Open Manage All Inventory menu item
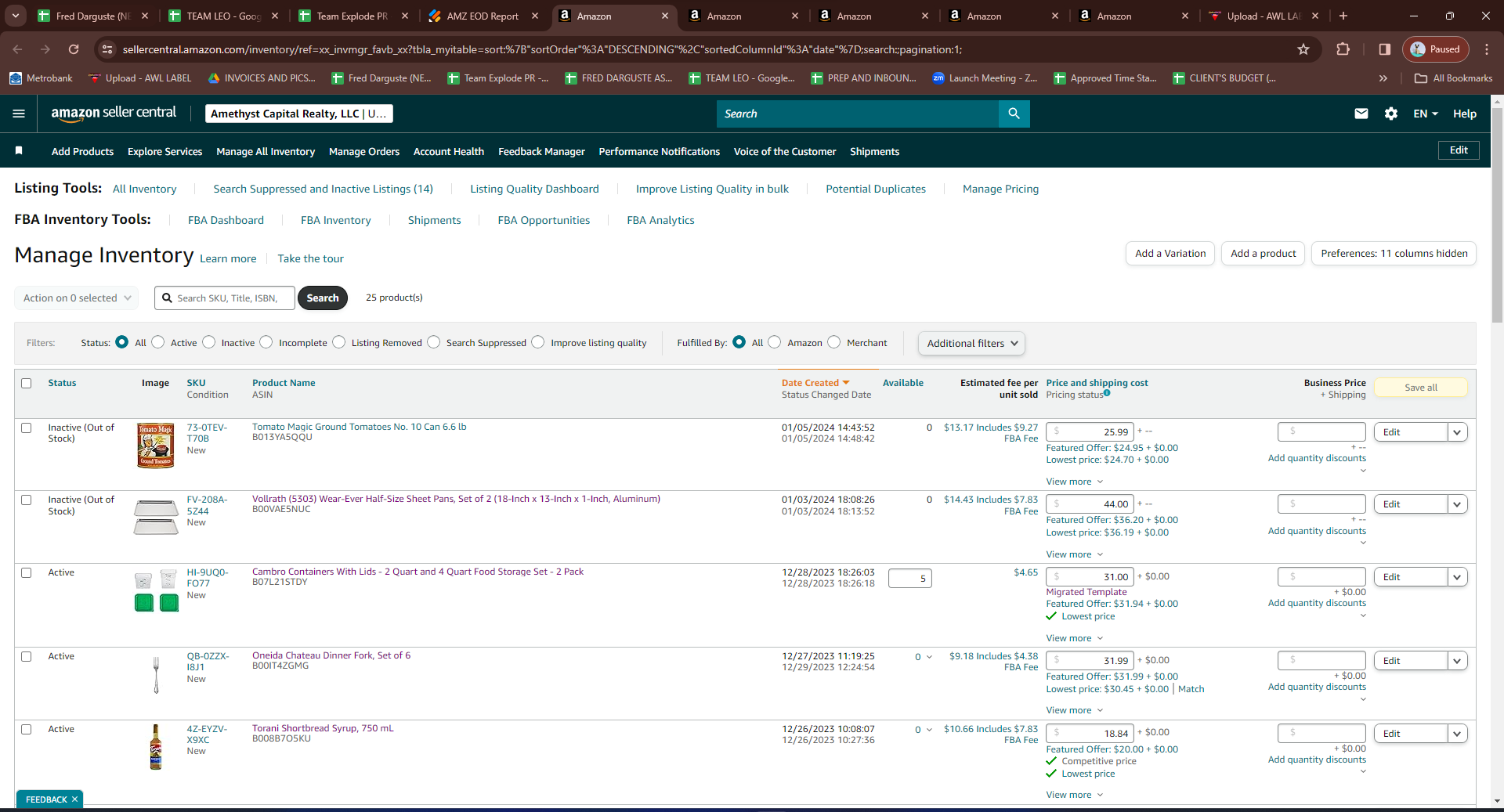The width and height of the screenshot is (1504, 812). 266,151
